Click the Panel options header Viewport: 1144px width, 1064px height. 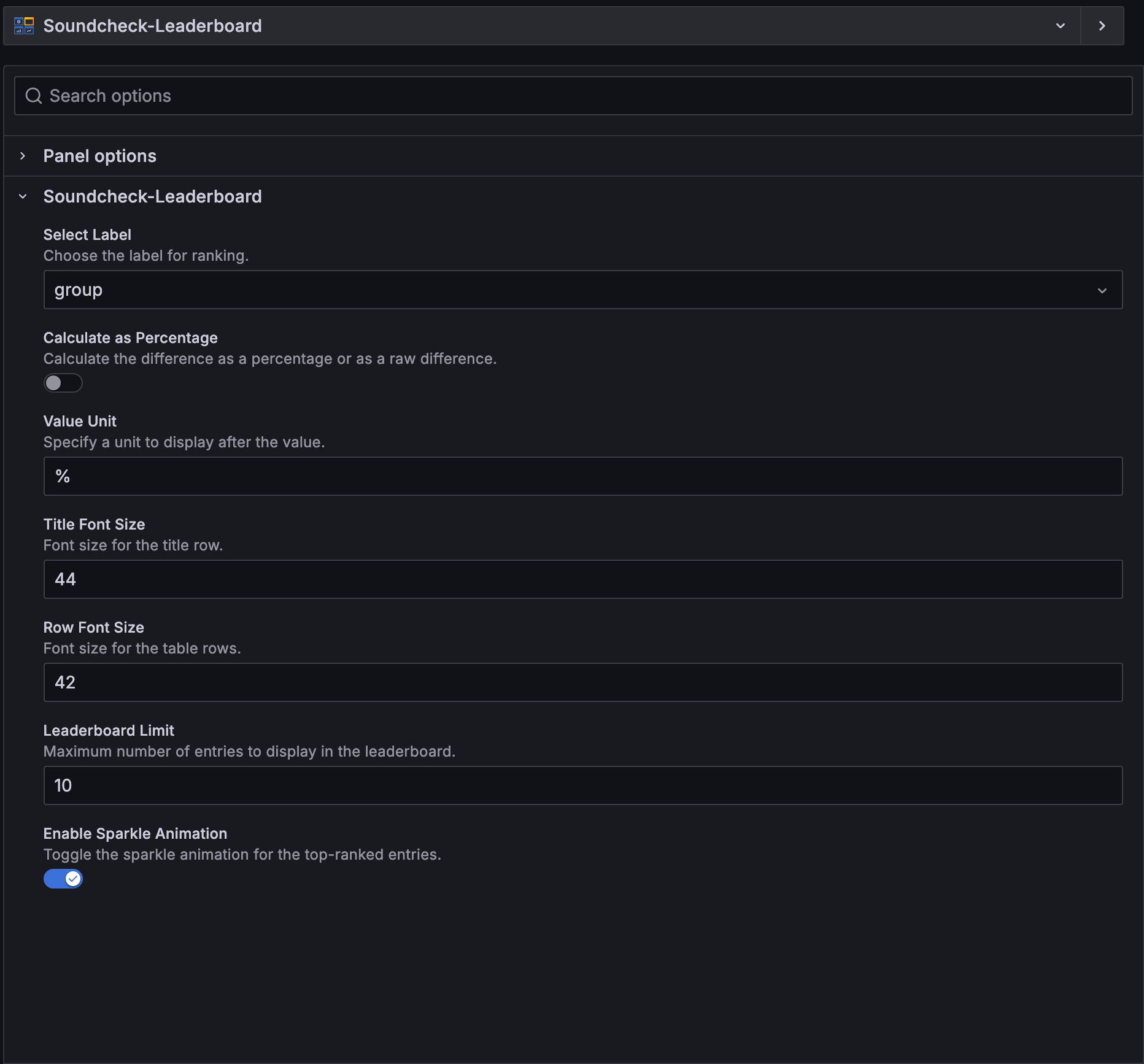pos(99,155)
